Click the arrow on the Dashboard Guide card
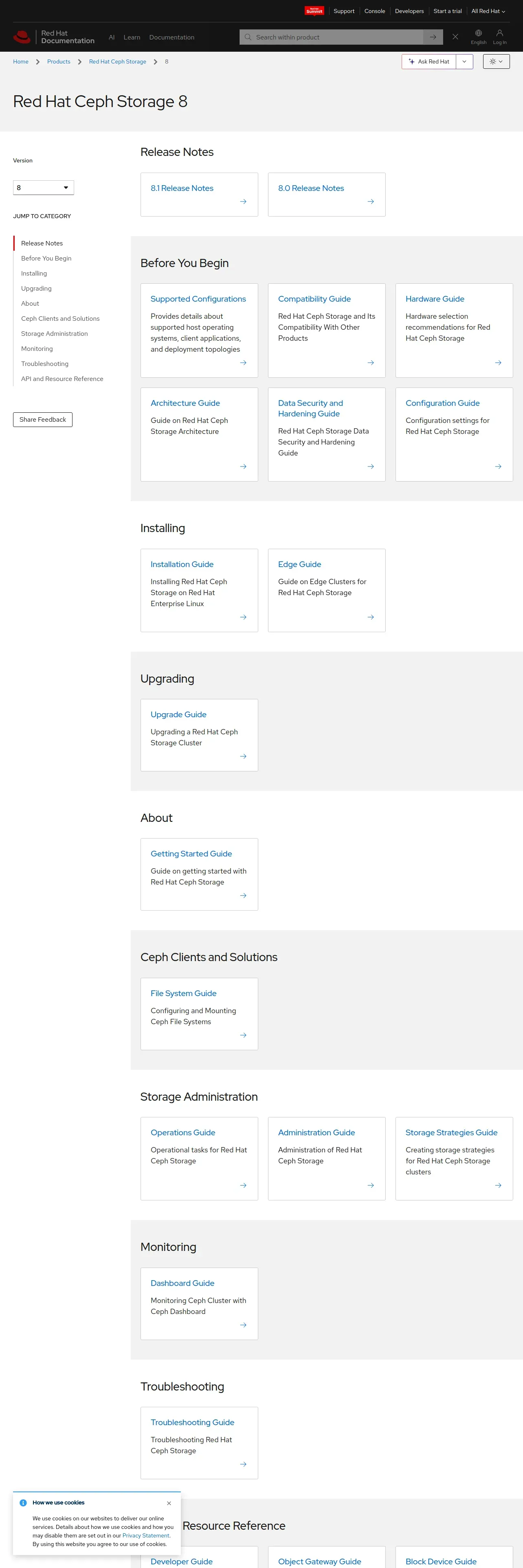The height and width of the screenshot is (1568, 523). [x=244, y=1325]
